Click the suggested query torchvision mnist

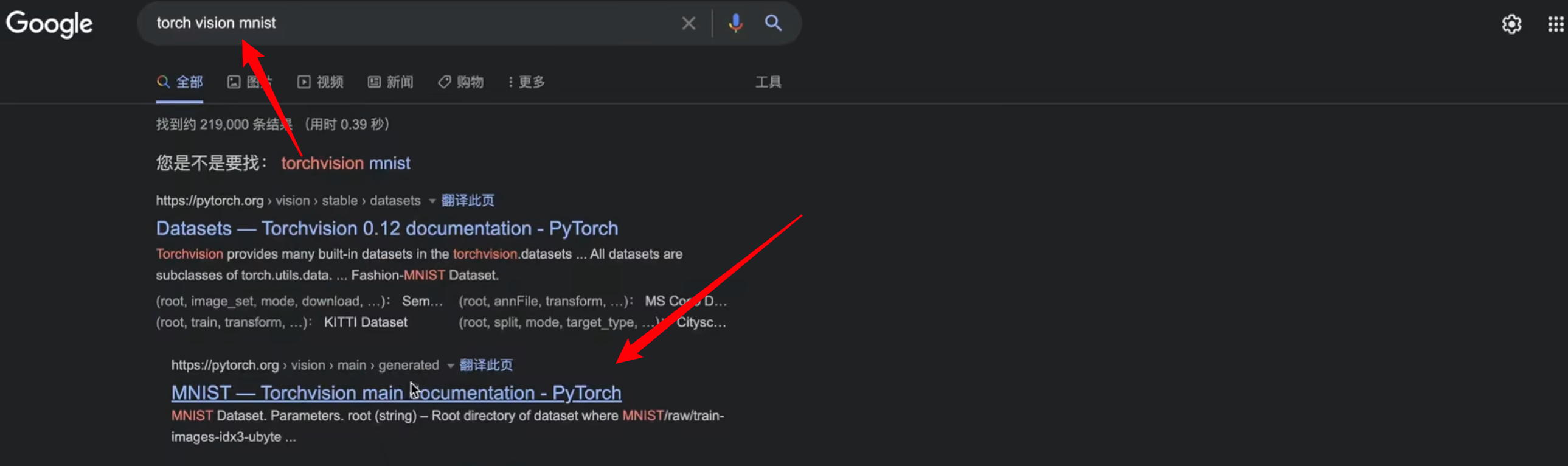(x=345, y=163)
